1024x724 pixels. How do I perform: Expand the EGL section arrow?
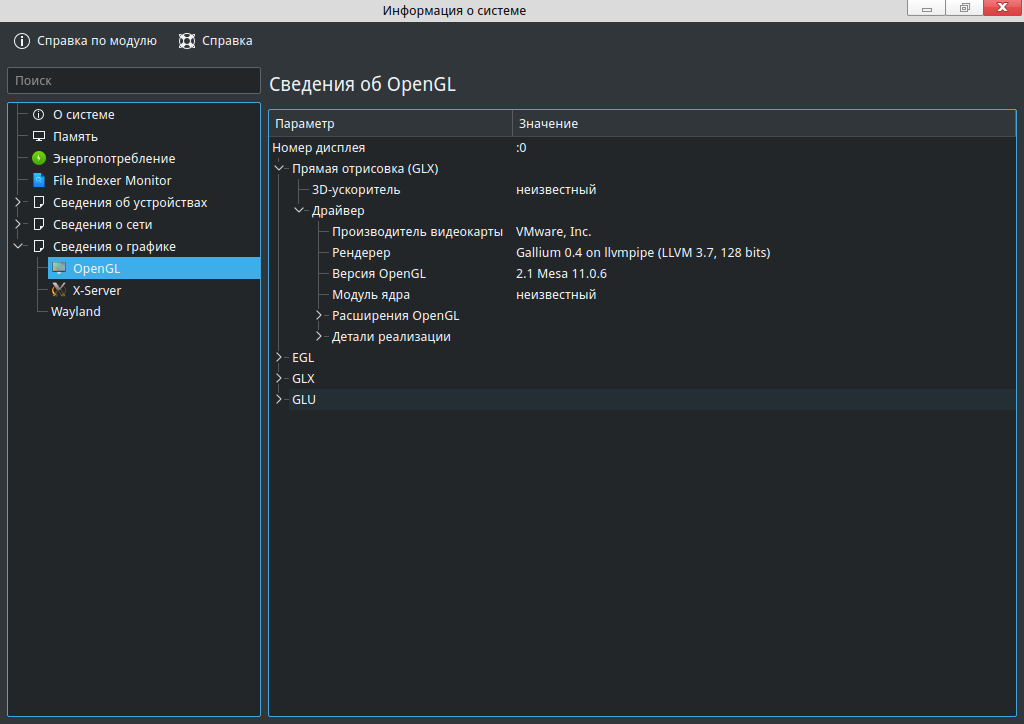279,357
